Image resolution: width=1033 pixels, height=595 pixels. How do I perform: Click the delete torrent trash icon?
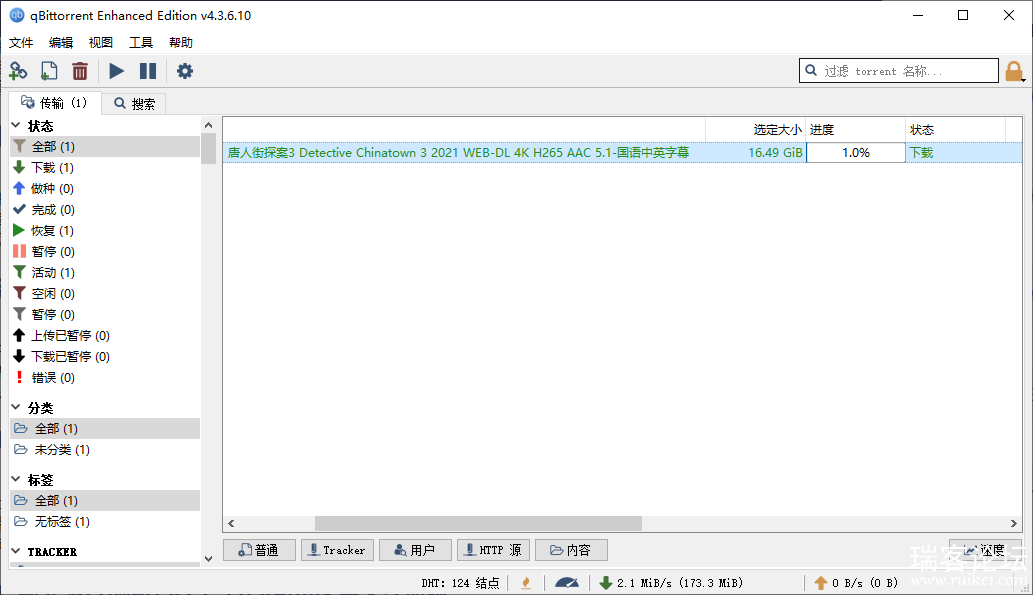point(80,71)
